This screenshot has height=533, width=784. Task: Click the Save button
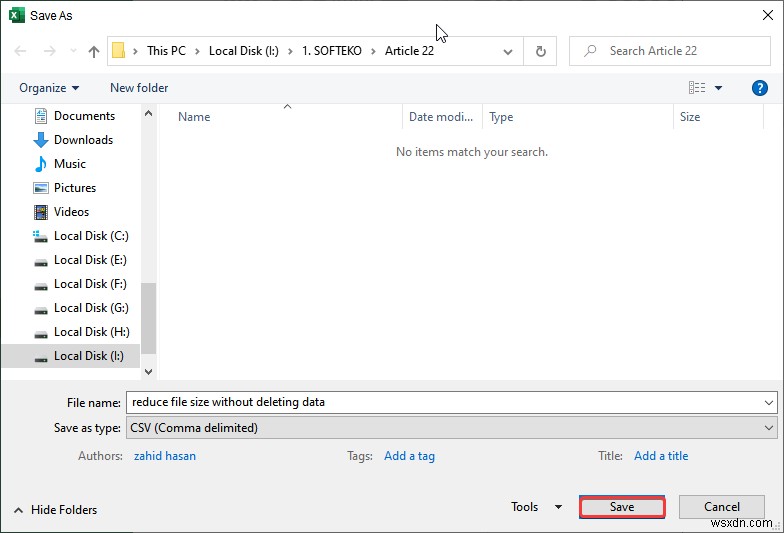pos(622,507)
